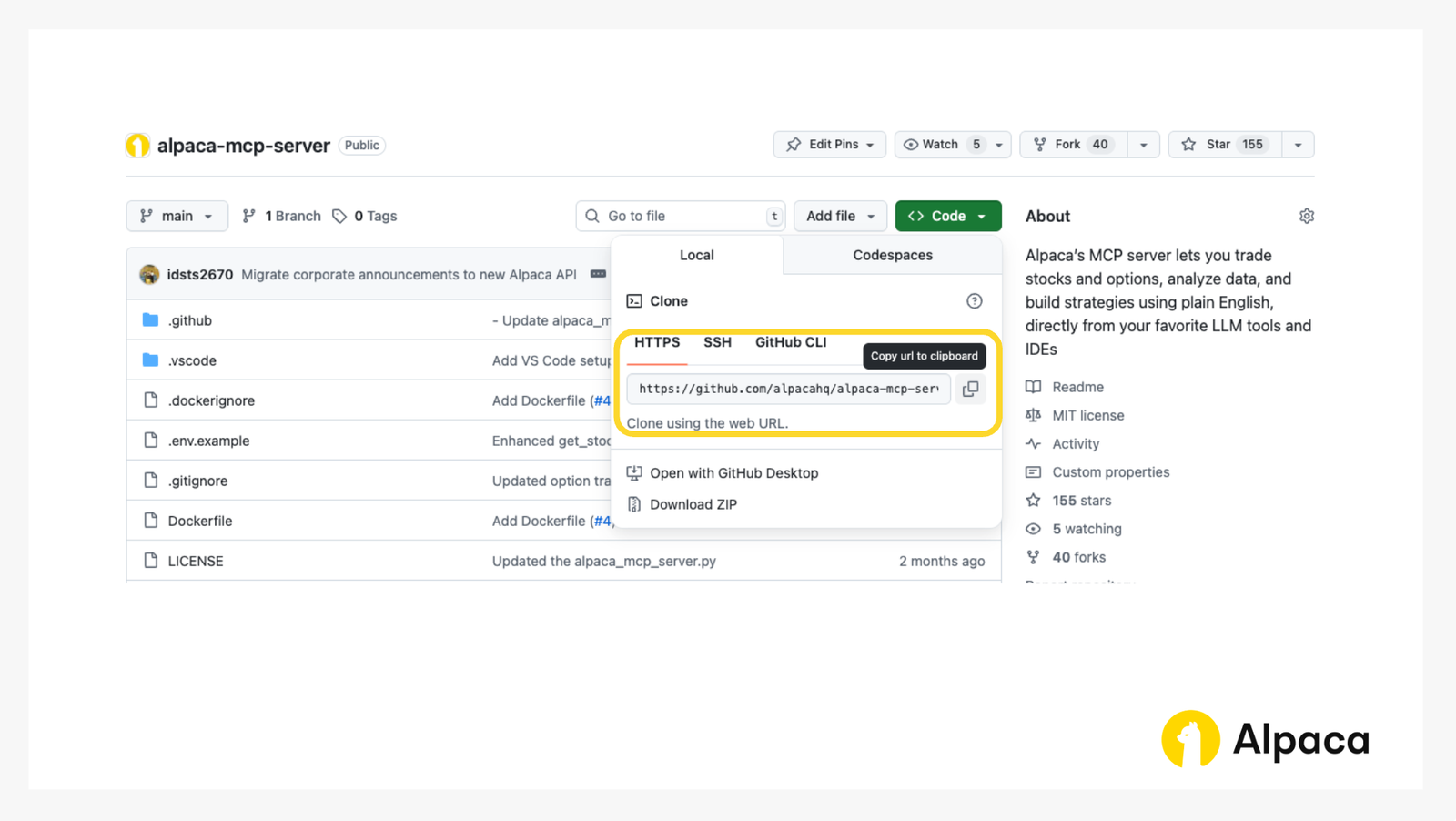Click idsts2670's profile avatar
Image resolution: width=1456 pixels, height=821 pixels.
click(x=149, y=274)
